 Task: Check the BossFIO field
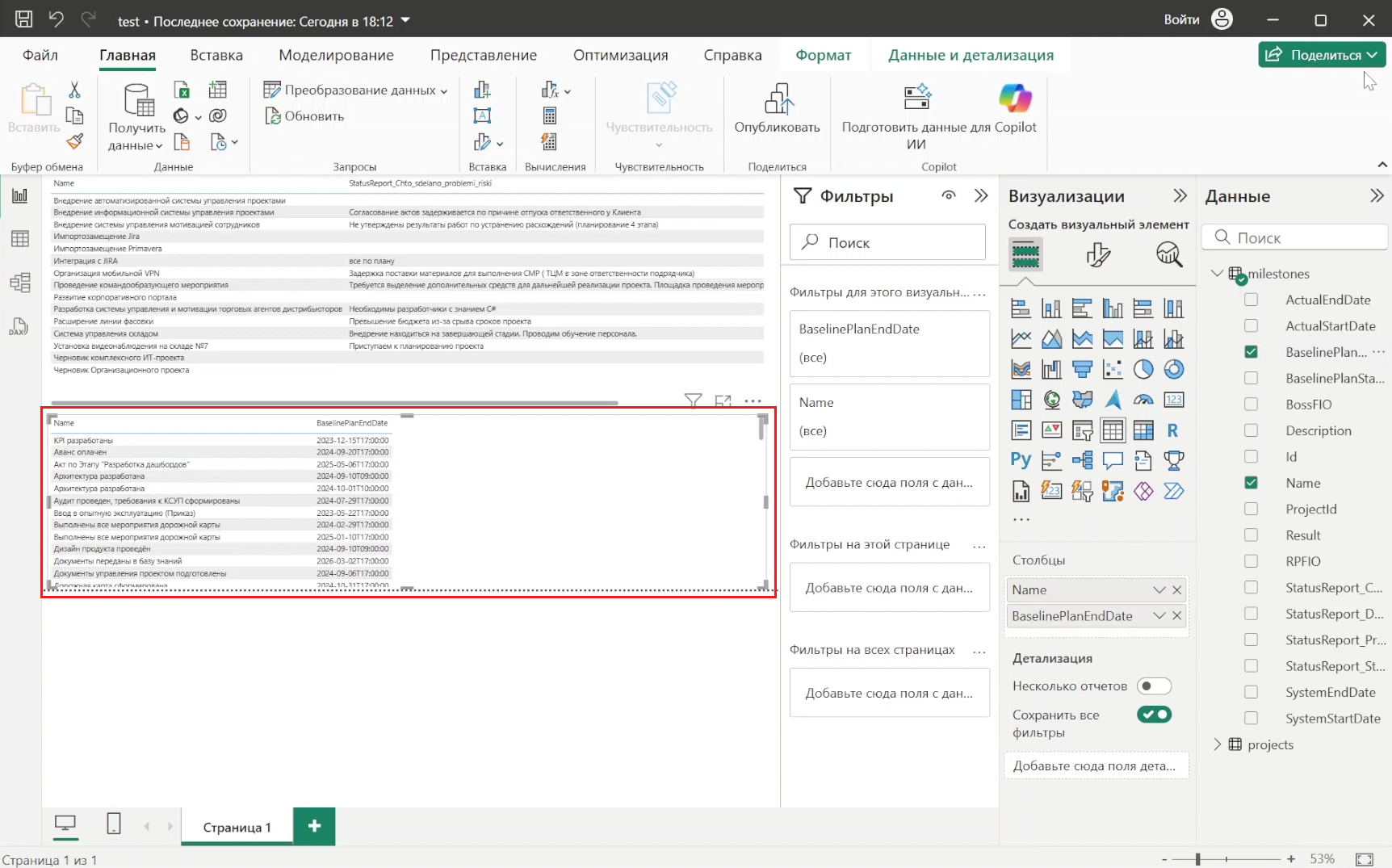1251,404
